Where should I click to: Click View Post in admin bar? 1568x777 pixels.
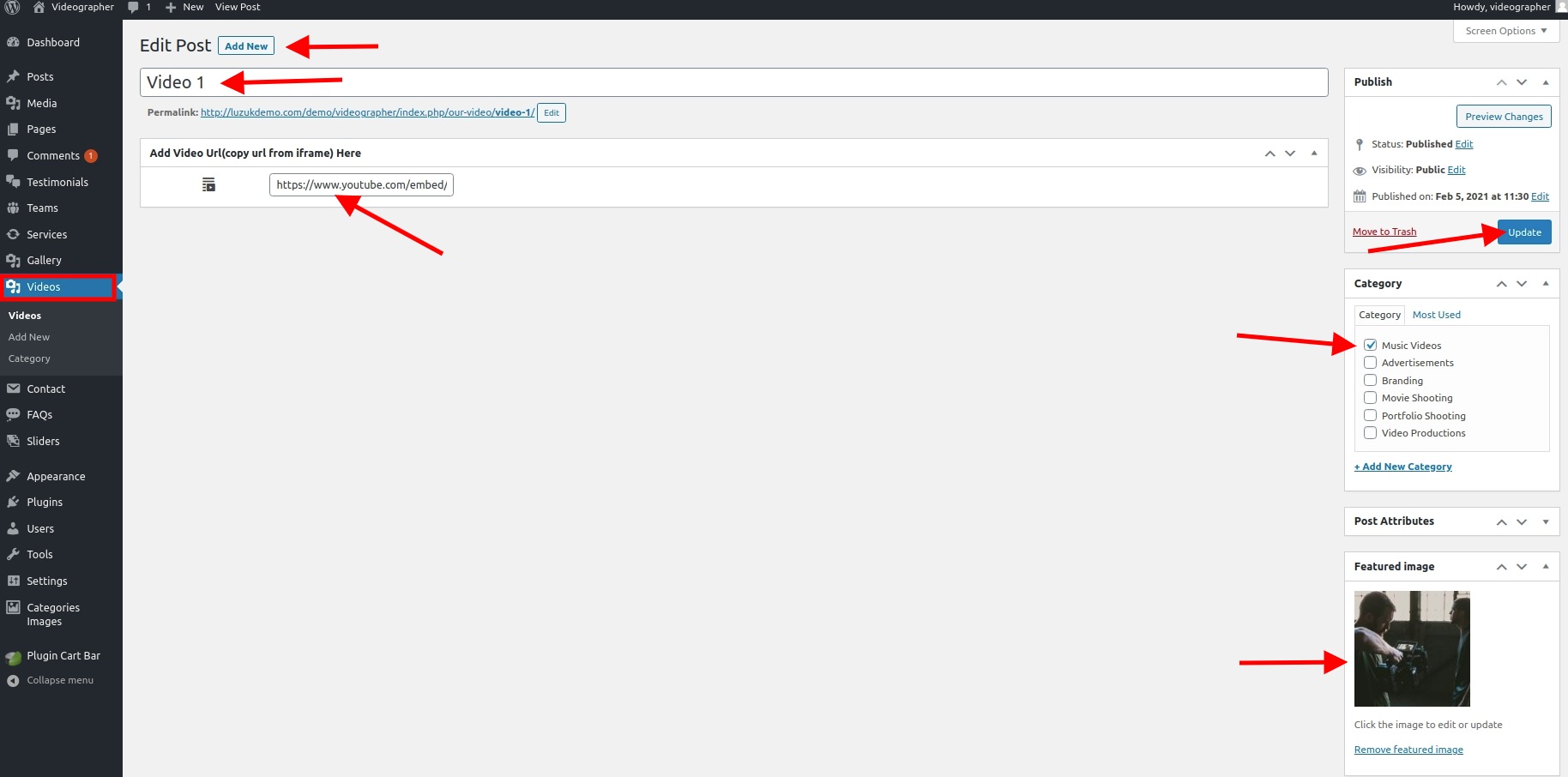click(x=238, y=7)
